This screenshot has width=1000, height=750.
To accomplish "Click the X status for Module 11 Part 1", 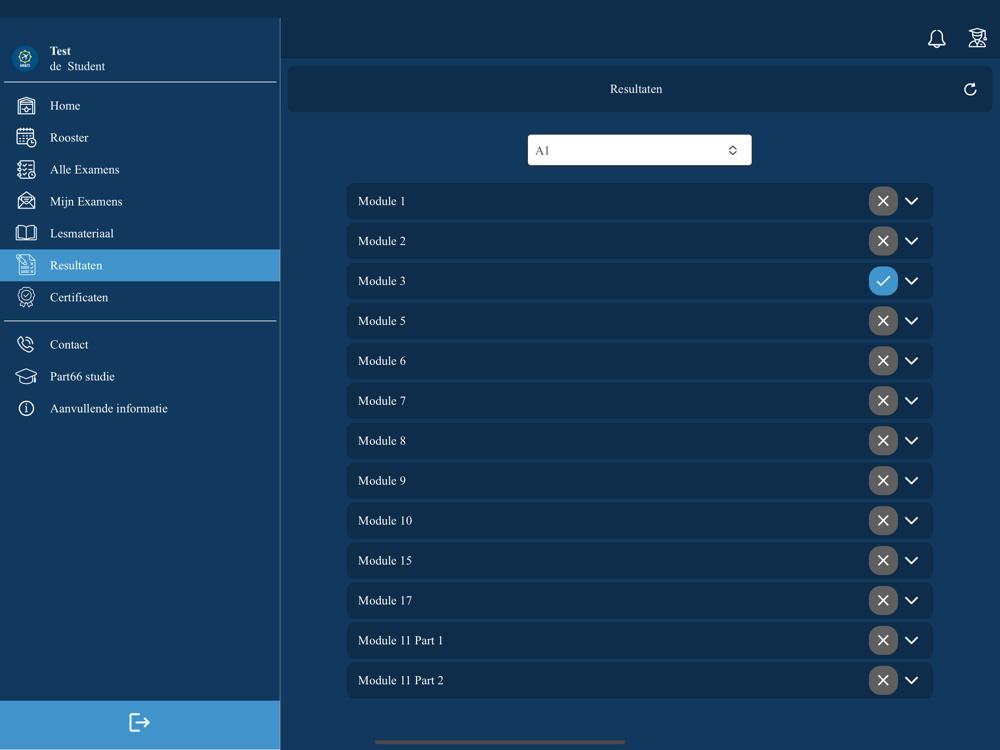I will click(x=883, y=640).
